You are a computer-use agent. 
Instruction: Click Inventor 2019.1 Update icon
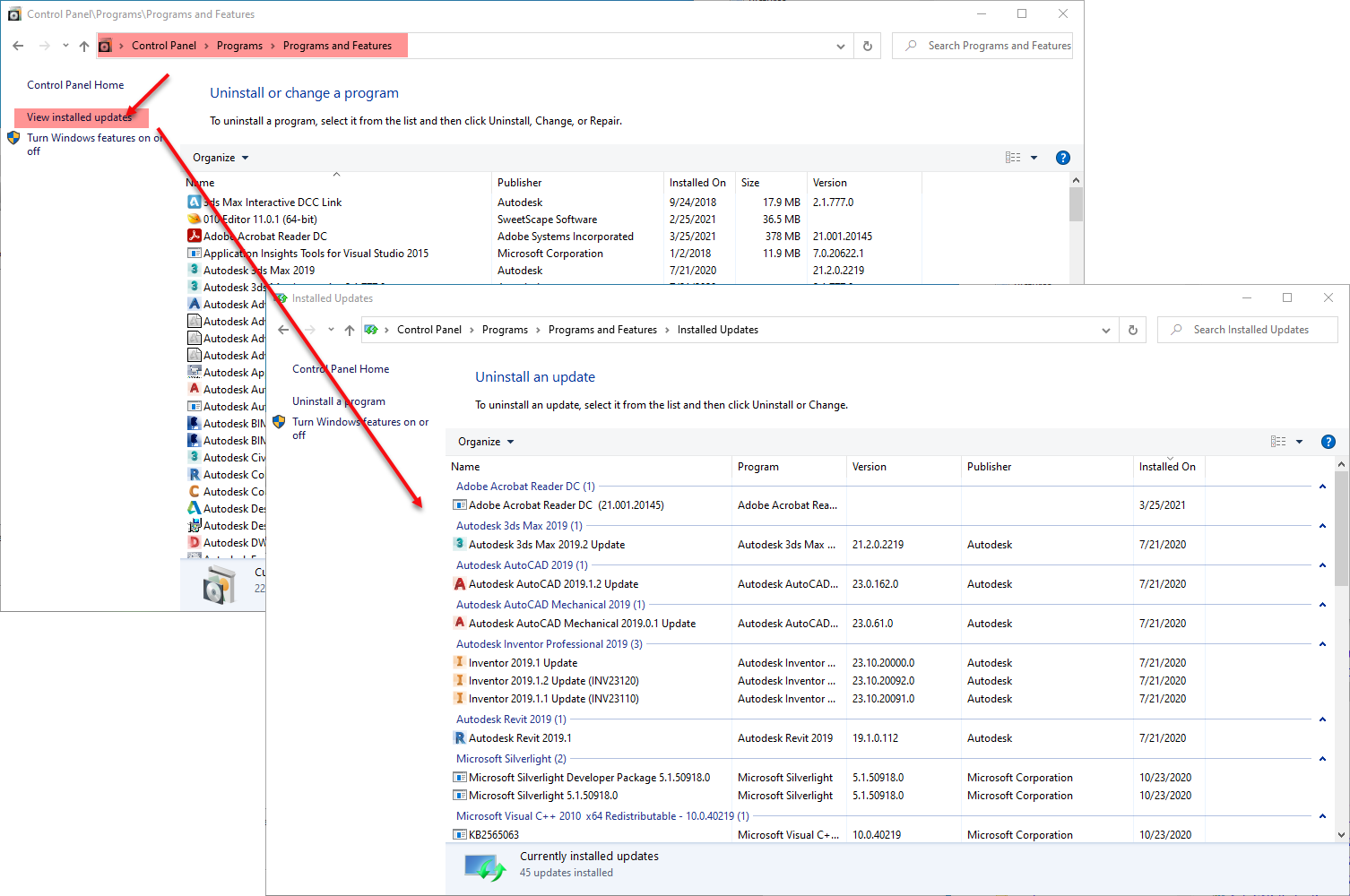(x=460, y=662)
